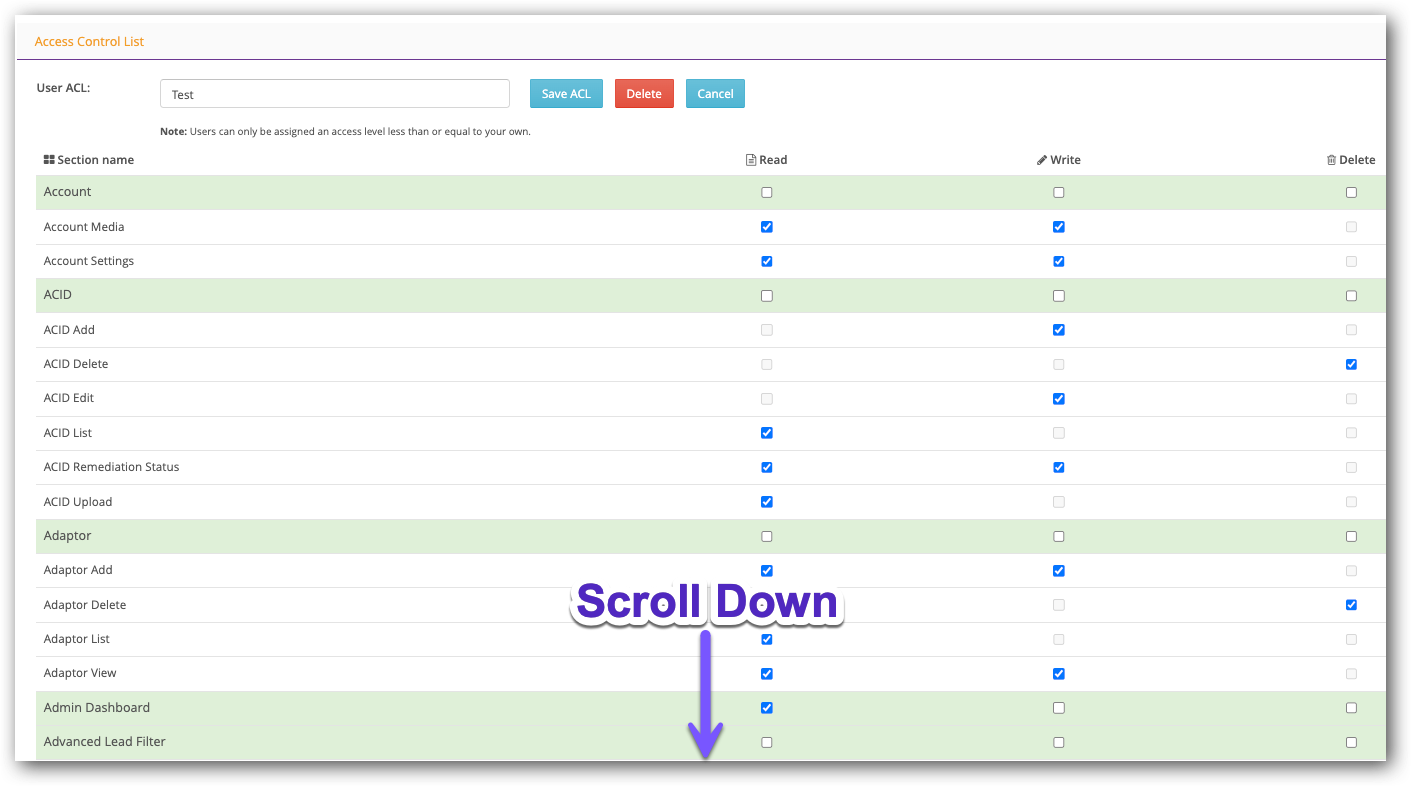Disable Read permission for Admin Dashboard
Image resolution: width=1411 pixels, height=786 pixels.
point(766,707)
